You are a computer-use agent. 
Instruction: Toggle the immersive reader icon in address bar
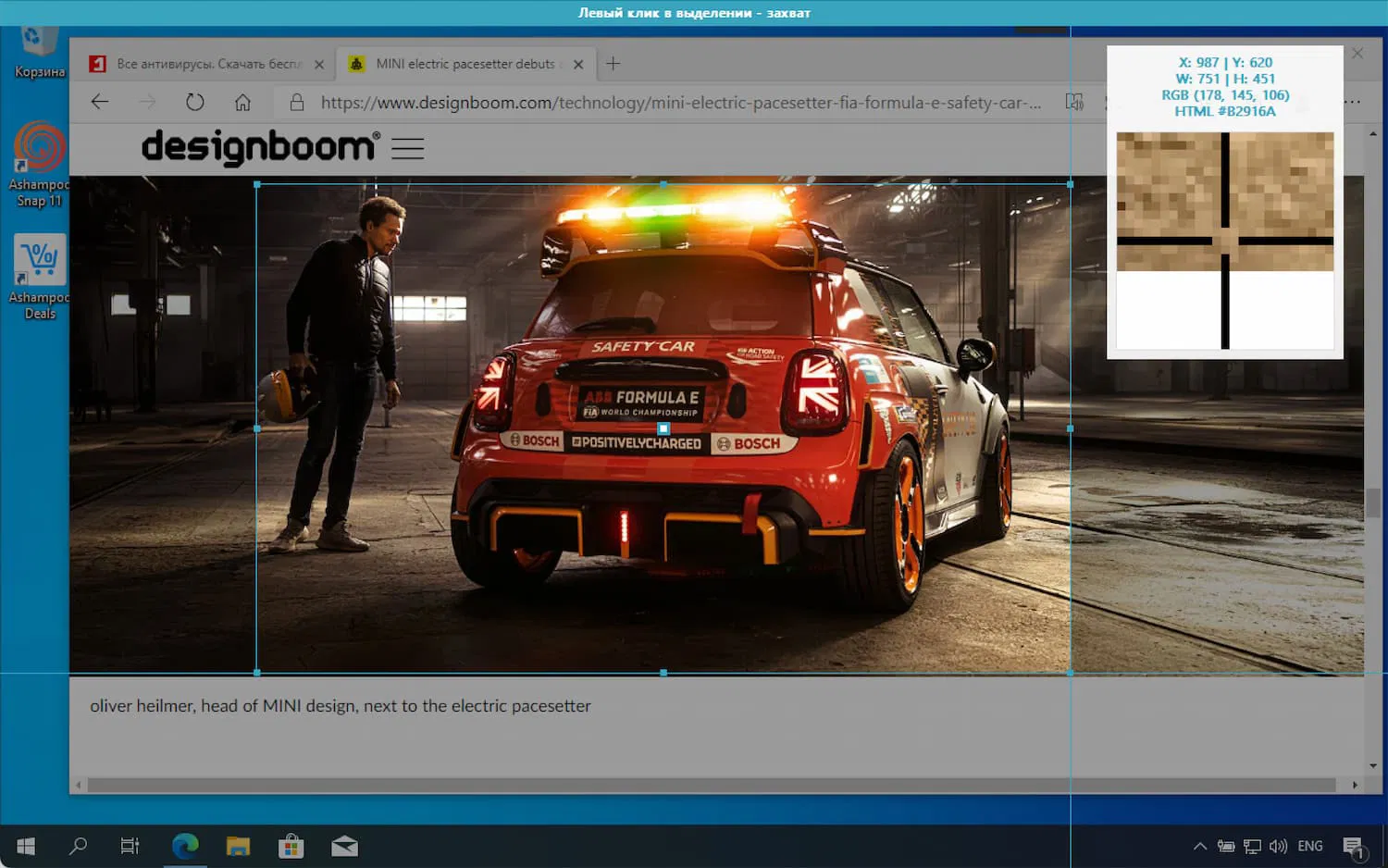tap(1074, 103)
